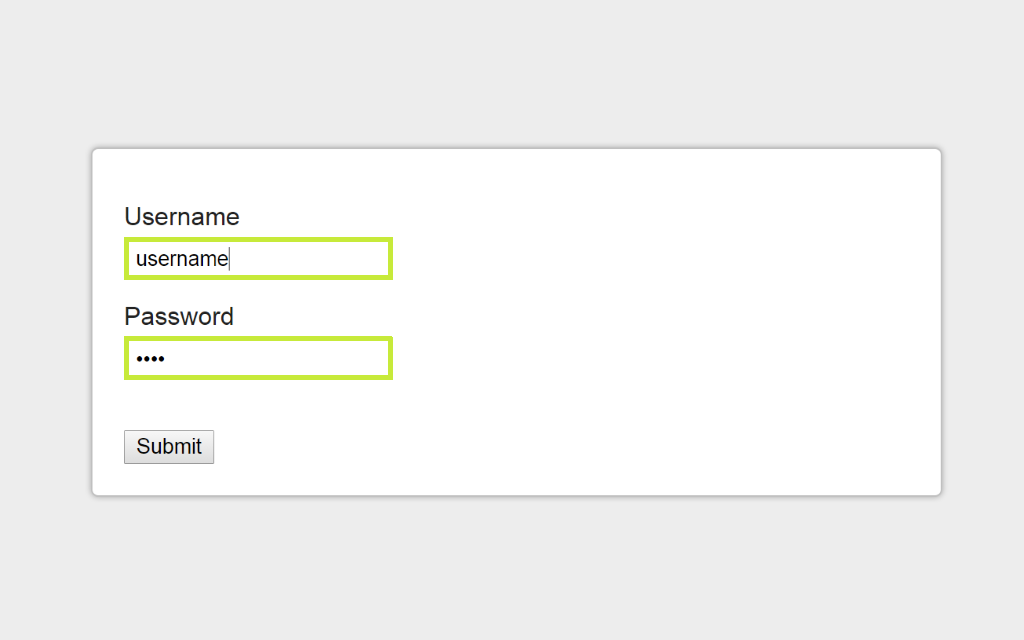Click the Submit button
This screenshot has width=1024, height=640.
click(168, 447)
